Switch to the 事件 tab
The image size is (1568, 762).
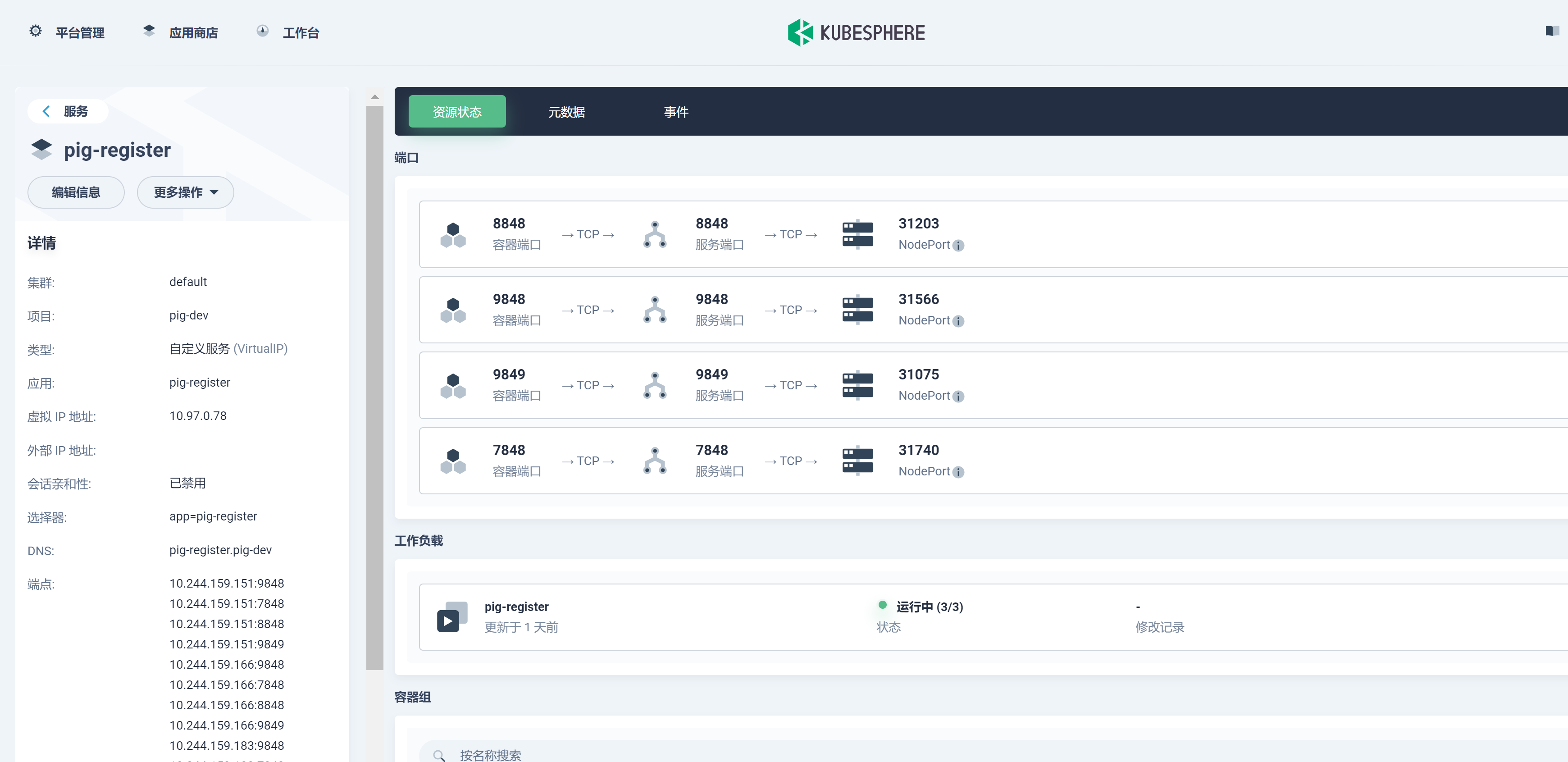[x=676, y=112]
